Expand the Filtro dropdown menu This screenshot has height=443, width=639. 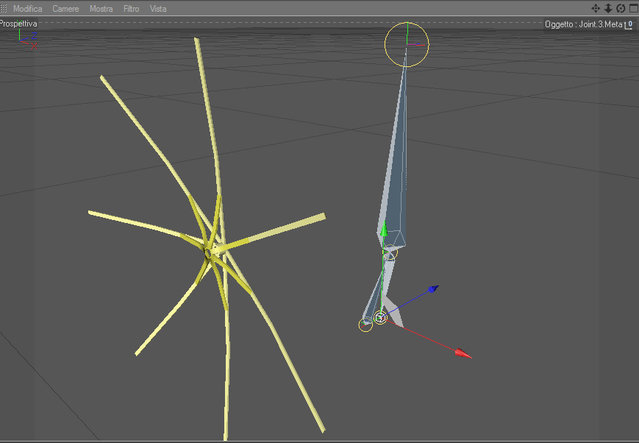(131, 9)
